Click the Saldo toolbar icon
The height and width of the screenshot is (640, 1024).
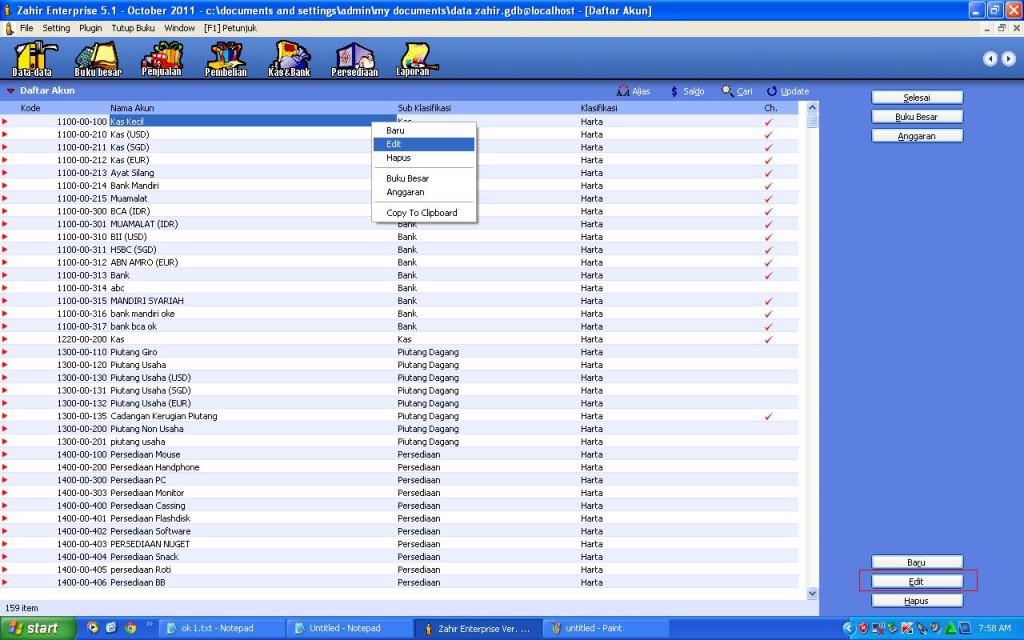(x=674, y=91)
